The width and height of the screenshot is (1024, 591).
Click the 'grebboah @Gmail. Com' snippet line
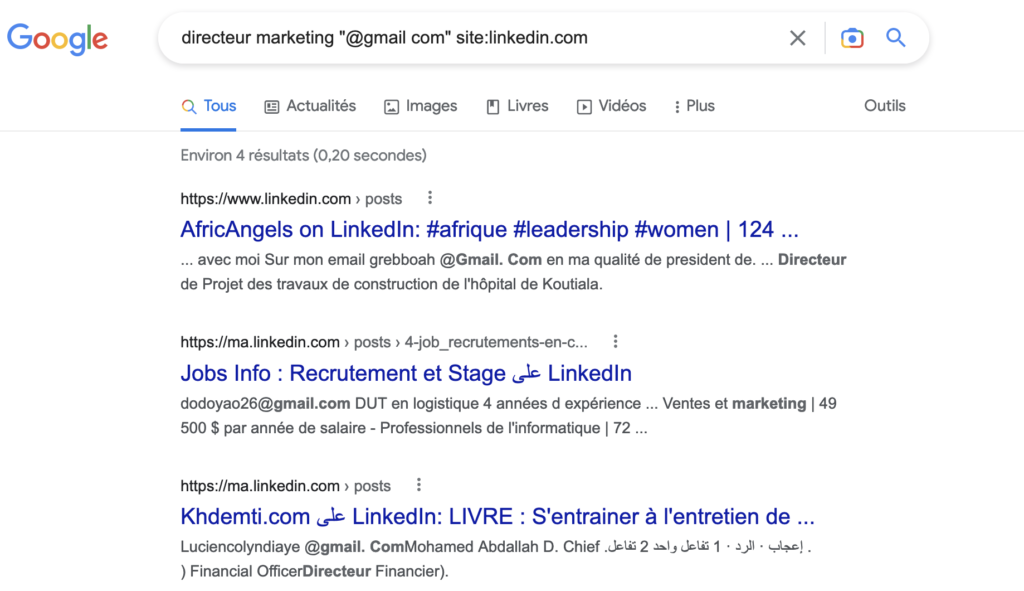click(513, 260)
